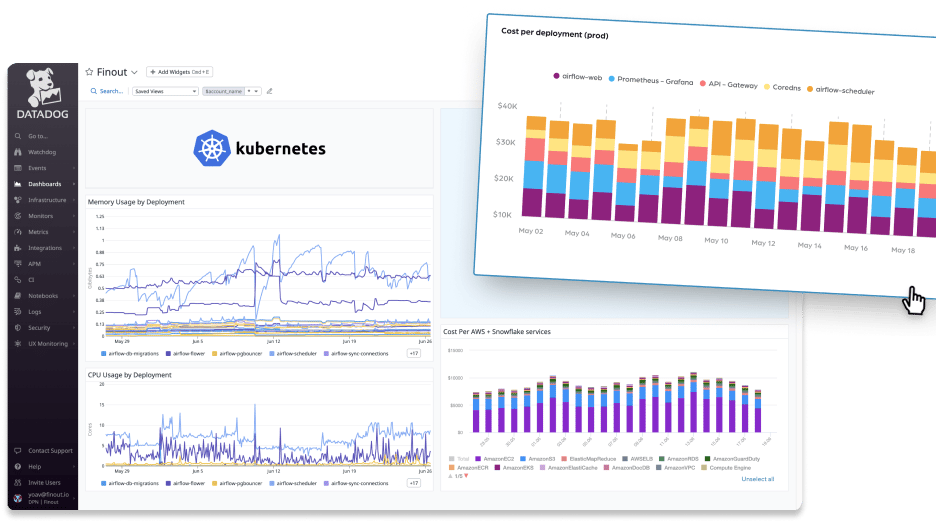Click the Memory Usage by Deployment title

[x=136, y=202]
